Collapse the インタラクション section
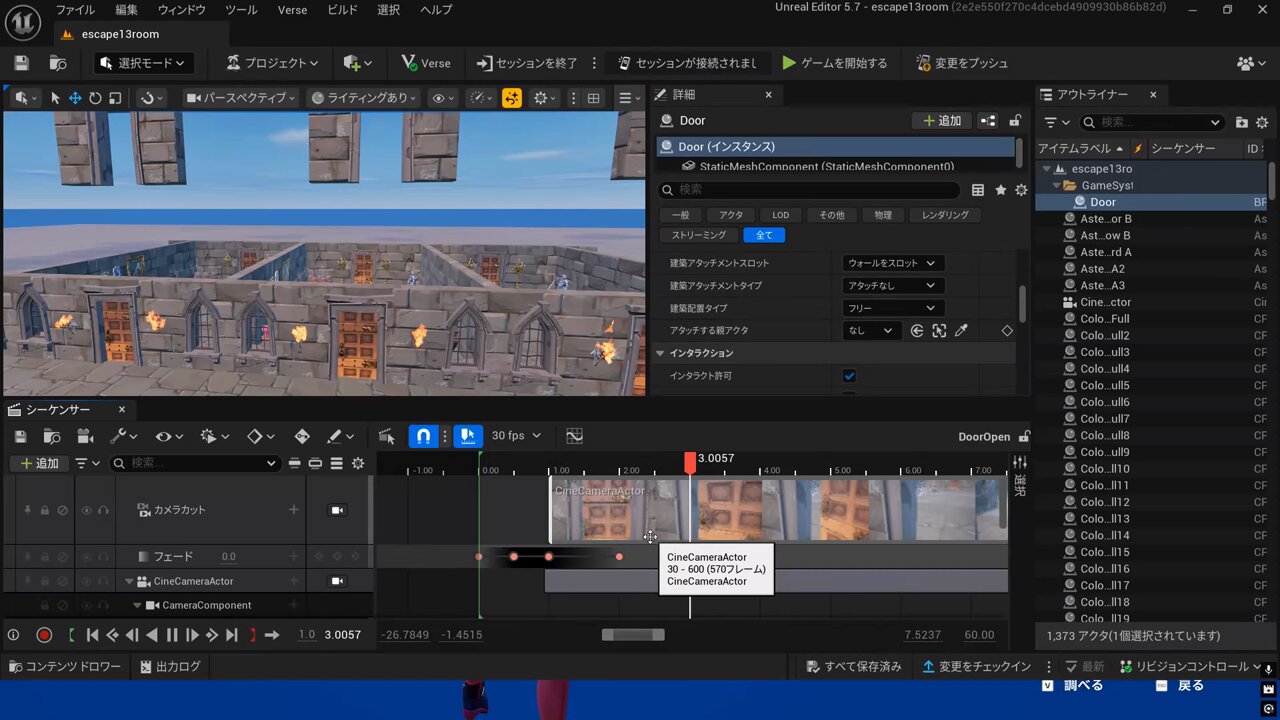 click(660, 353)
